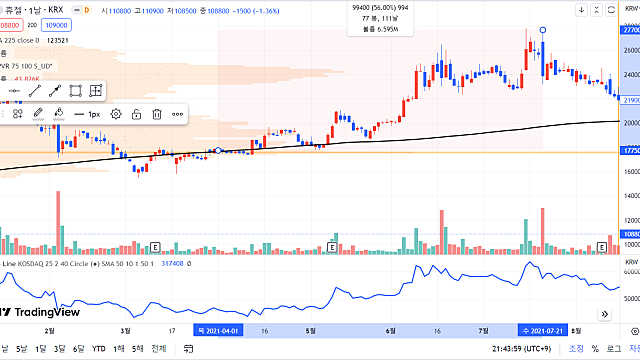The image size is (640, 360).
Task: Toggle the drawing lock icon
Action: (136, 114)
